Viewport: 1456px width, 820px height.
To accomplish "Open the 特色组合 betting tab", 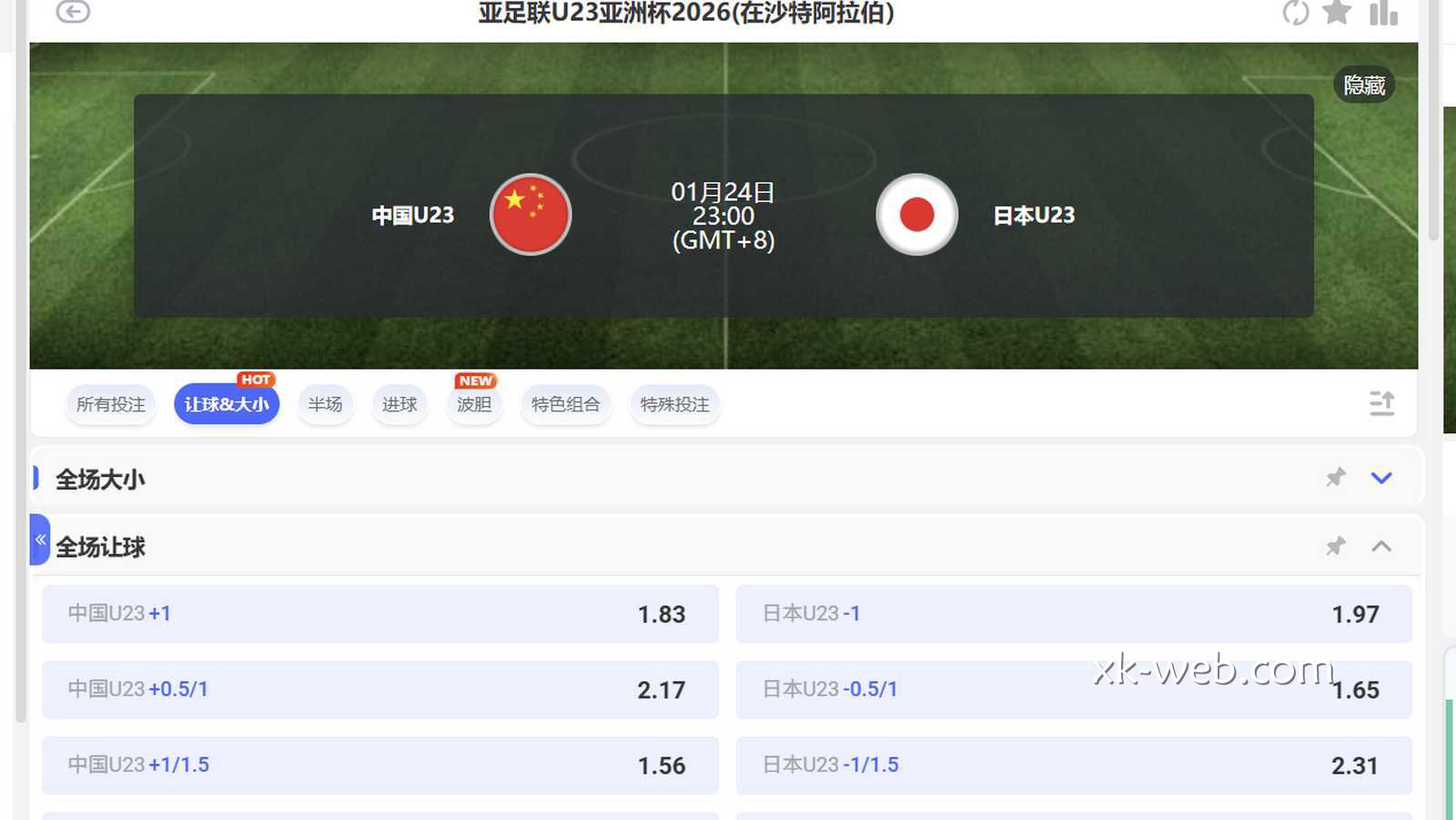I will pyautogui.click(x=565, y=404).
